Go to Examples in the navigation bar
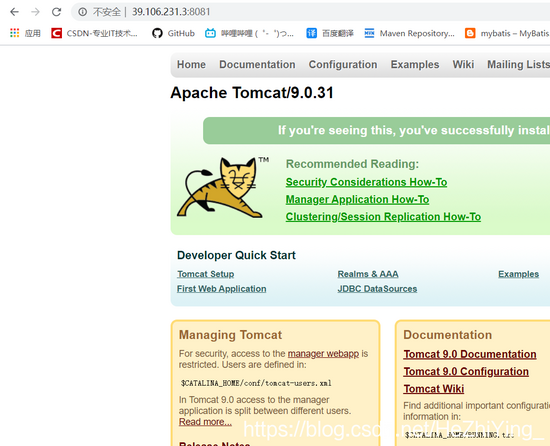Image resolution: width=550 pixels, height=446 pixels. coord(415,65)
